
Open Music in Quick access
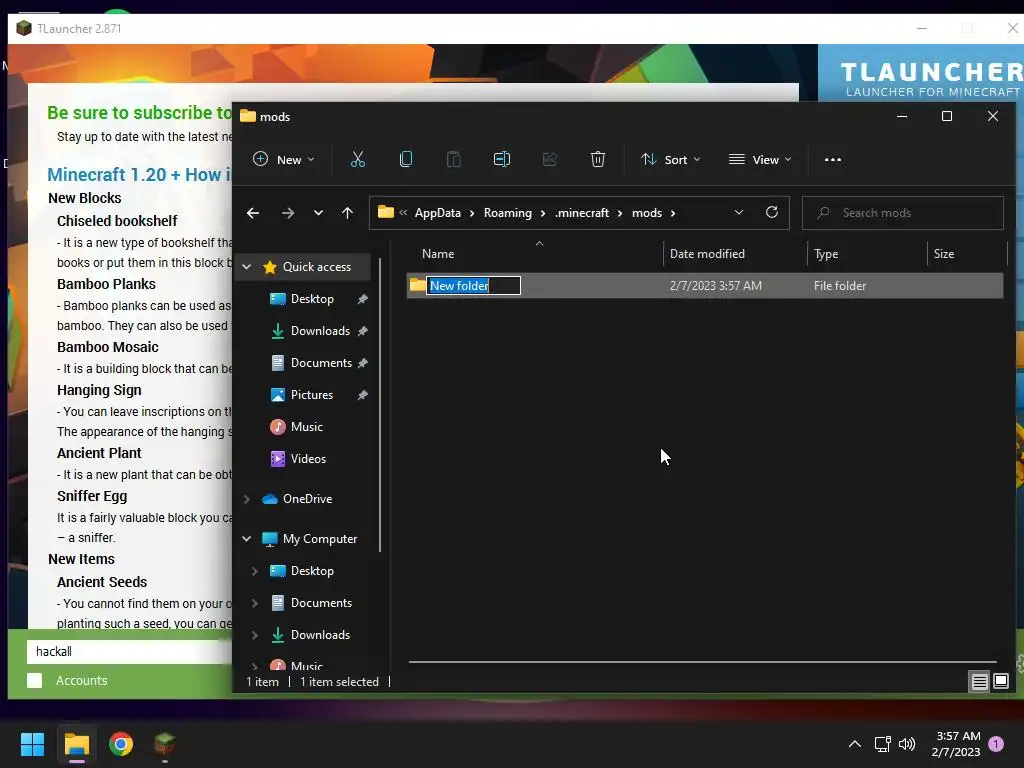coord(306,426)
